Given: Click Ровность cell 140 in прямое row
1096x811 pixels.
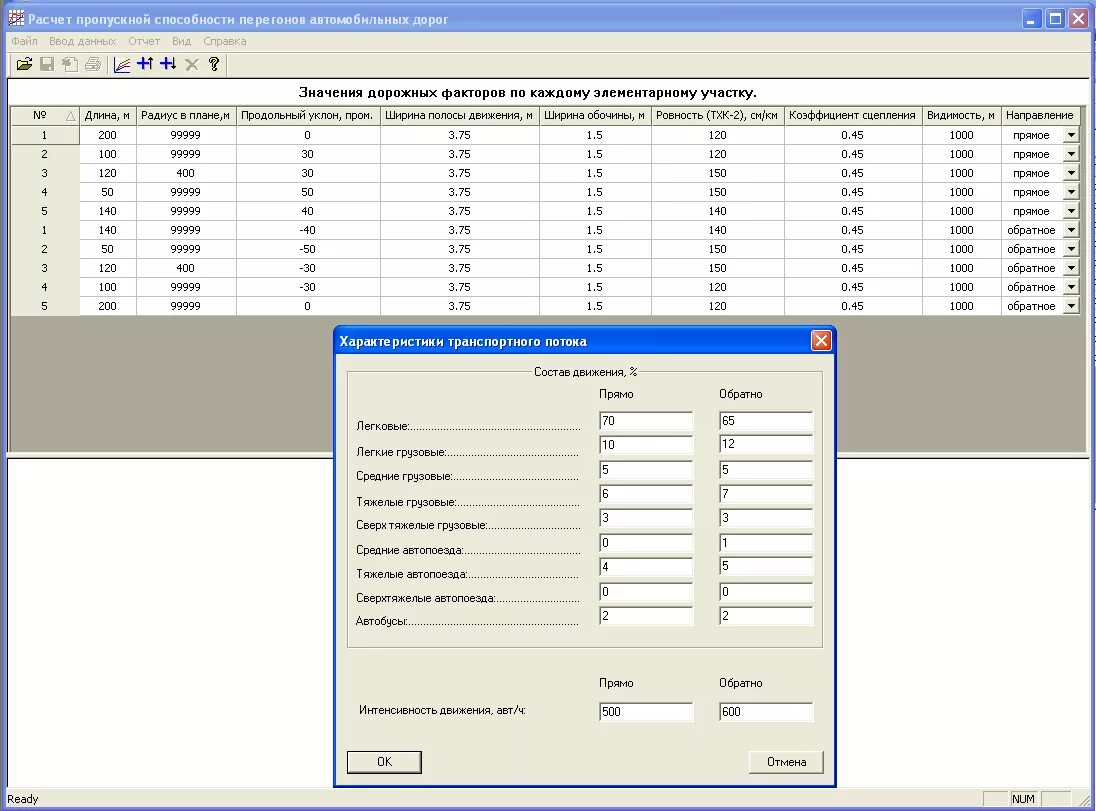Looking at the screenshot, I should tap(718, 210).
